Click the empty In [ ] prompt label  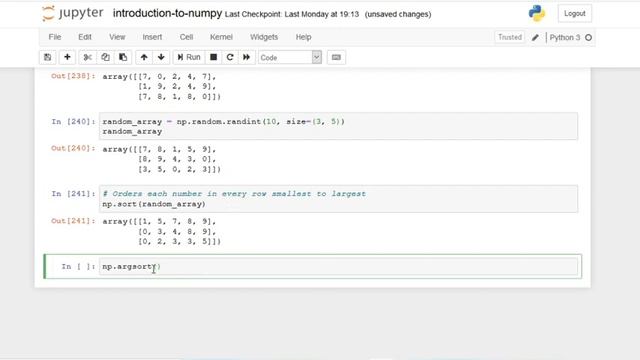[x=78, y=267]
